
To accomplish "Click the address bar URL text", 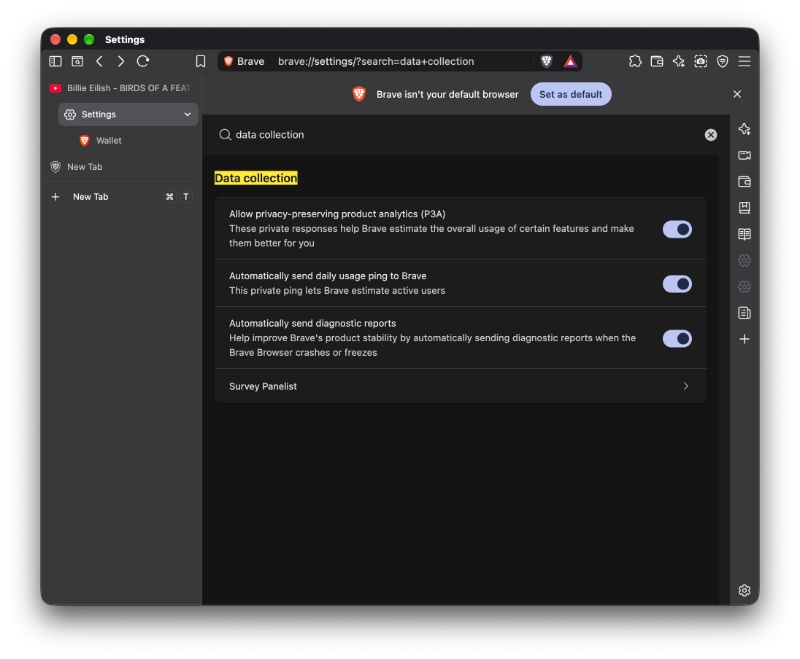I will pos(376,61).
